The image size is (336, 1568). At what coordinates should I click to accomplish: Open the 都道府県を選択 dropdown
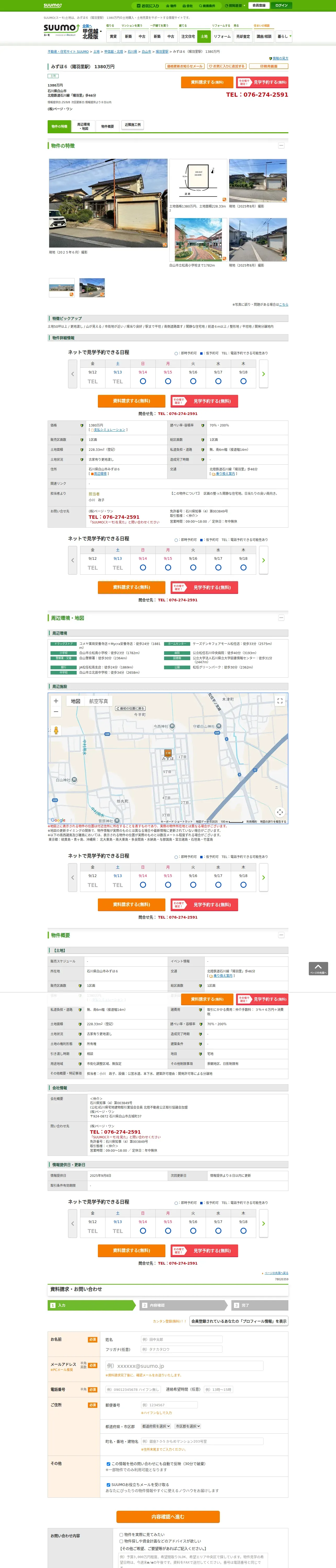coord(156,1426)
